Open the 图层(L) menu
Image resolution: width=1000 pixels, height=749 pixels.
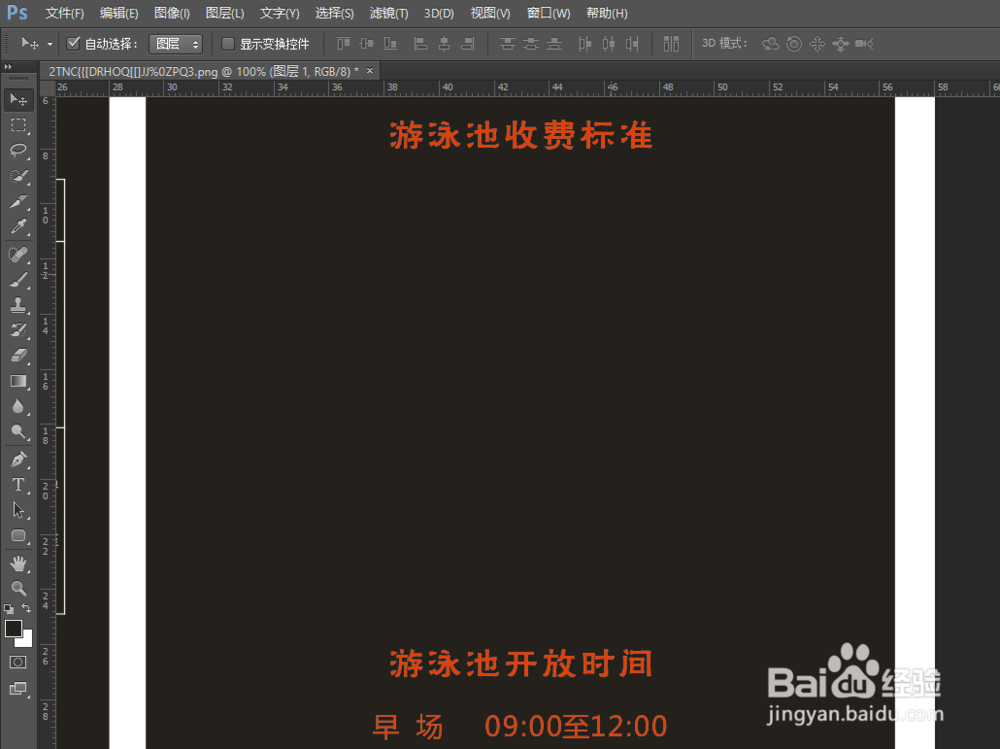pyautogui.click(x=224, y=13)
